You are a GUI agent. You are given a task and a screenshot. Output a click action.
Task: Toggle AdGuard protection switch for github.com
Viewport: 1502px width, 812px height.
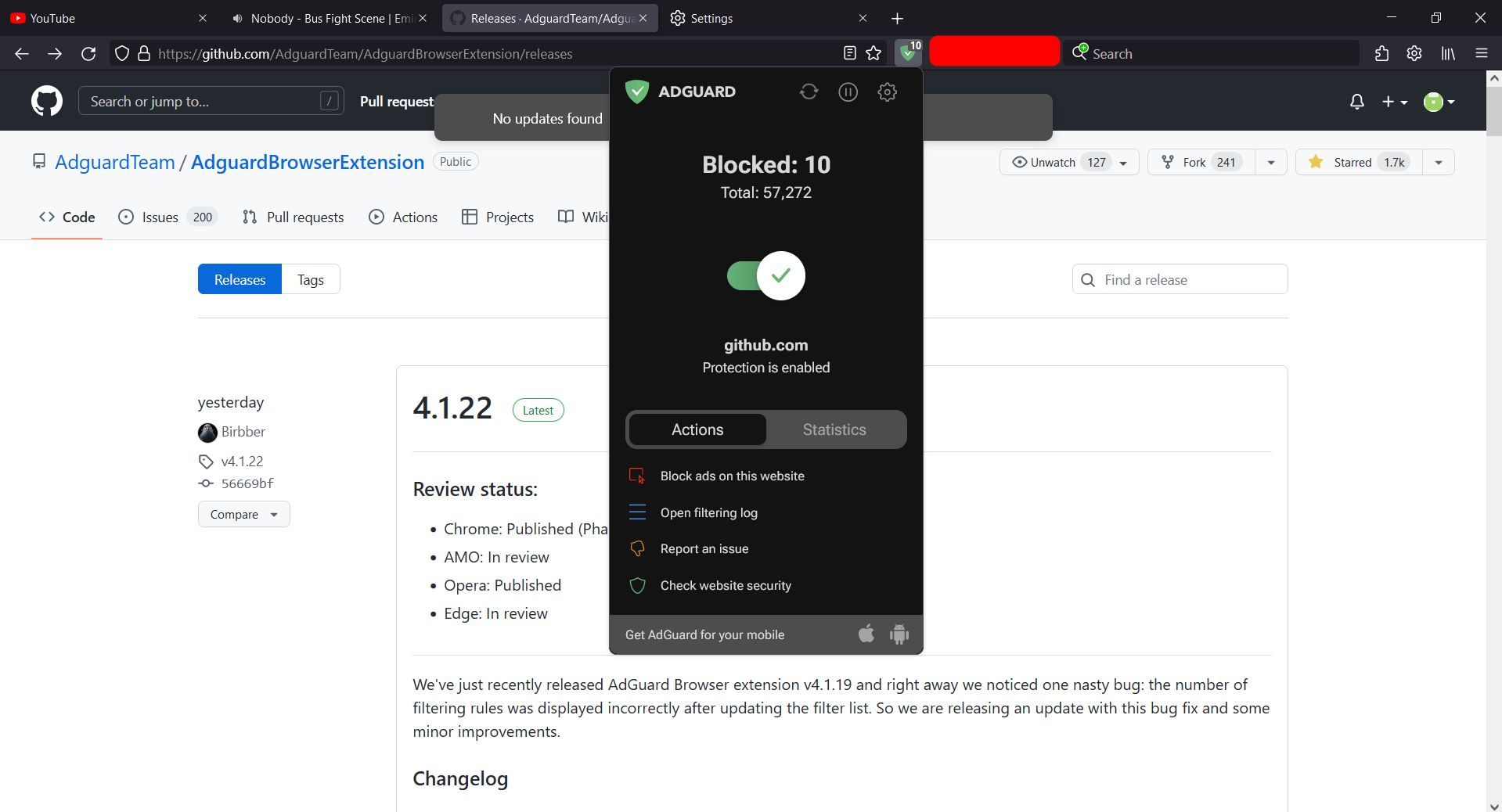point(766,275)
